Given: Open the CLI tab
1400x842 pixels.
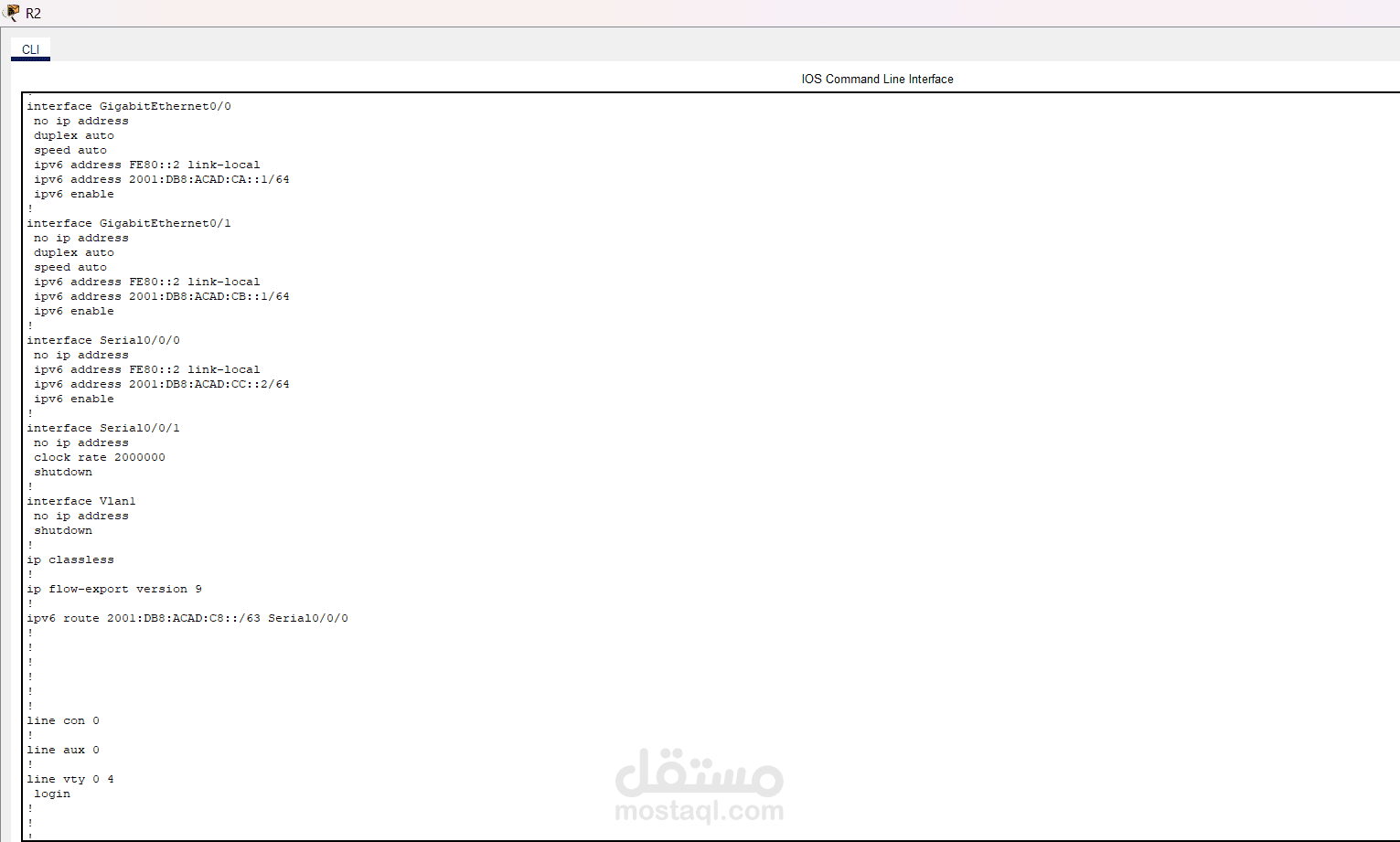Looking at the screenshot, I should click(x=30, y=49).
